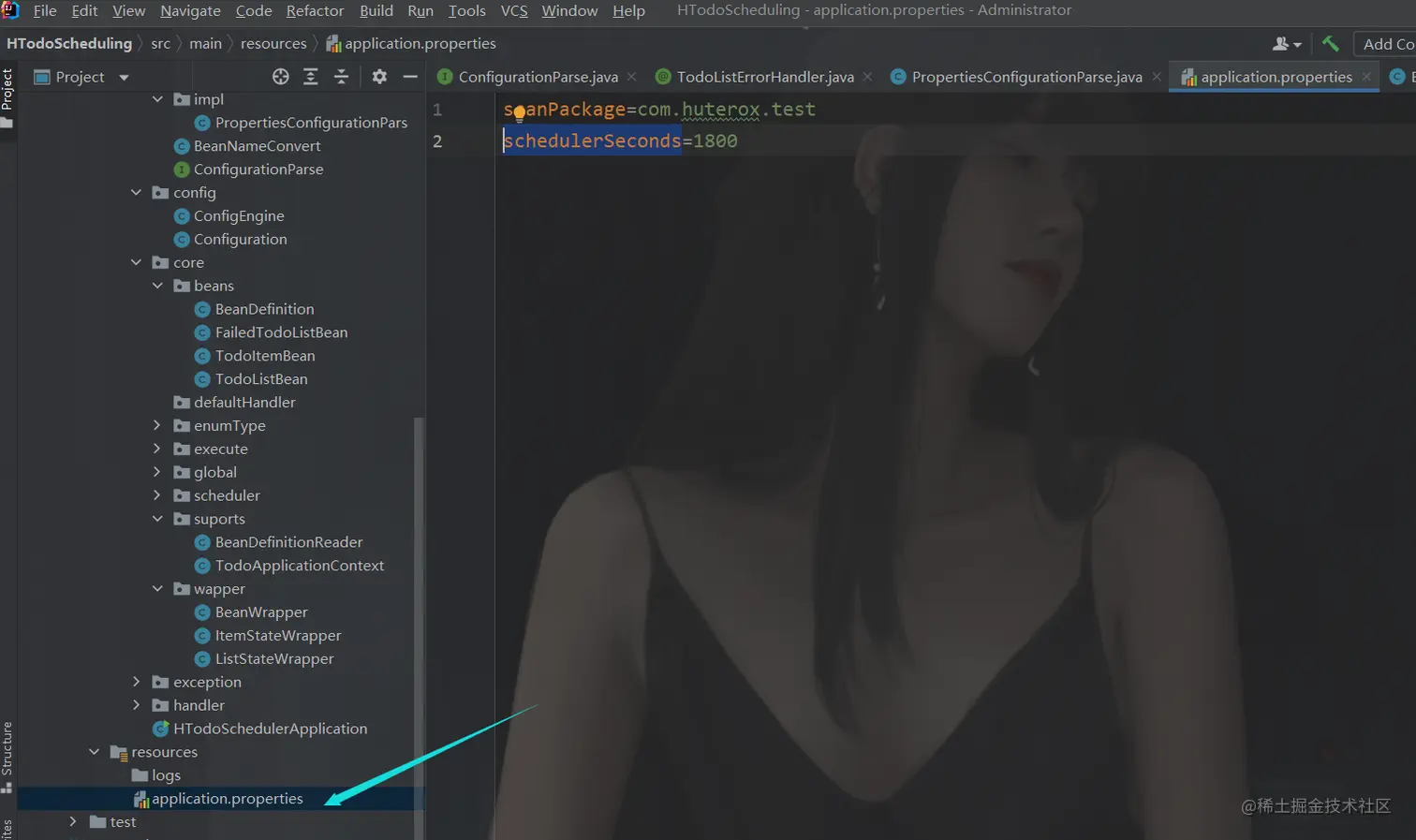Expand the test folder
Viewport: 1416px width, 840px height.
74,821
